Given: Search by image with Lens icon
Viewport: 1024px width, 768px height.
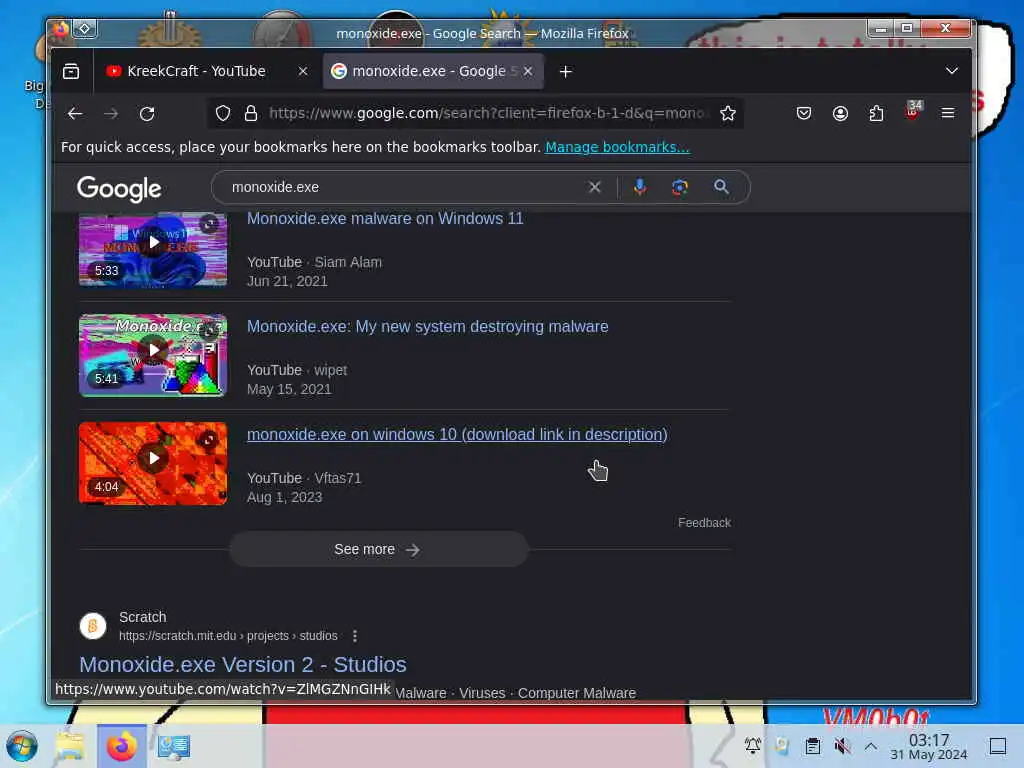Looking at the screenshot, I should click(680, 187).
